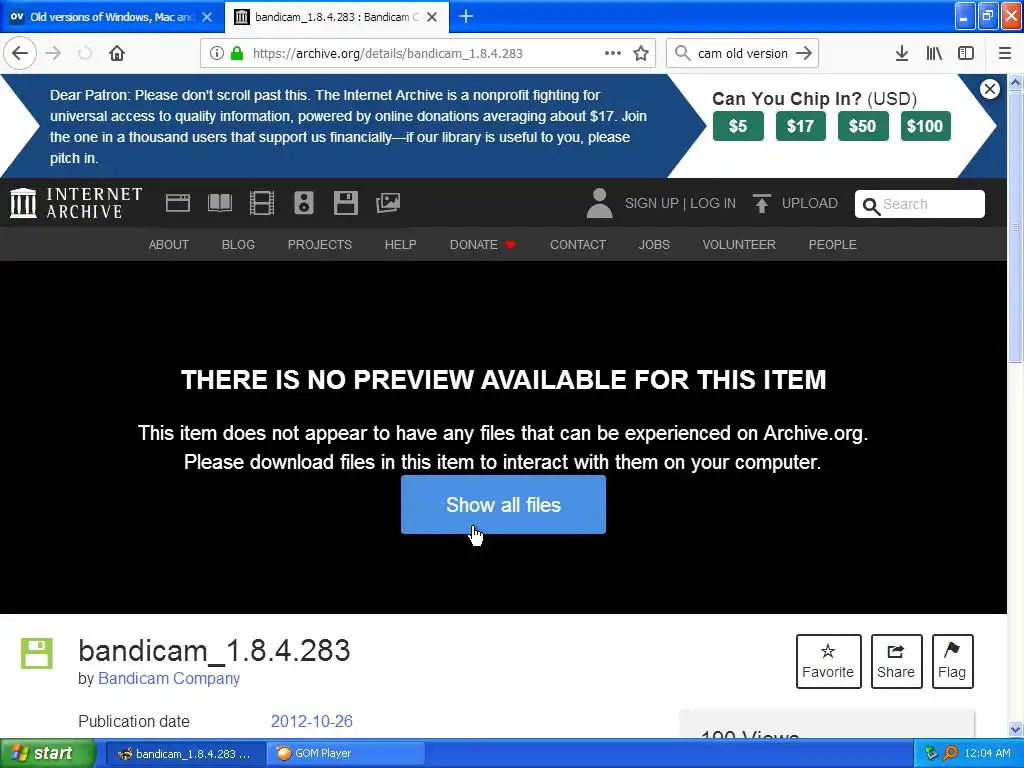This screenshot has height=768, width=1024.
Task: Click the browser Forward arrow button
Action: pos(54,53)
